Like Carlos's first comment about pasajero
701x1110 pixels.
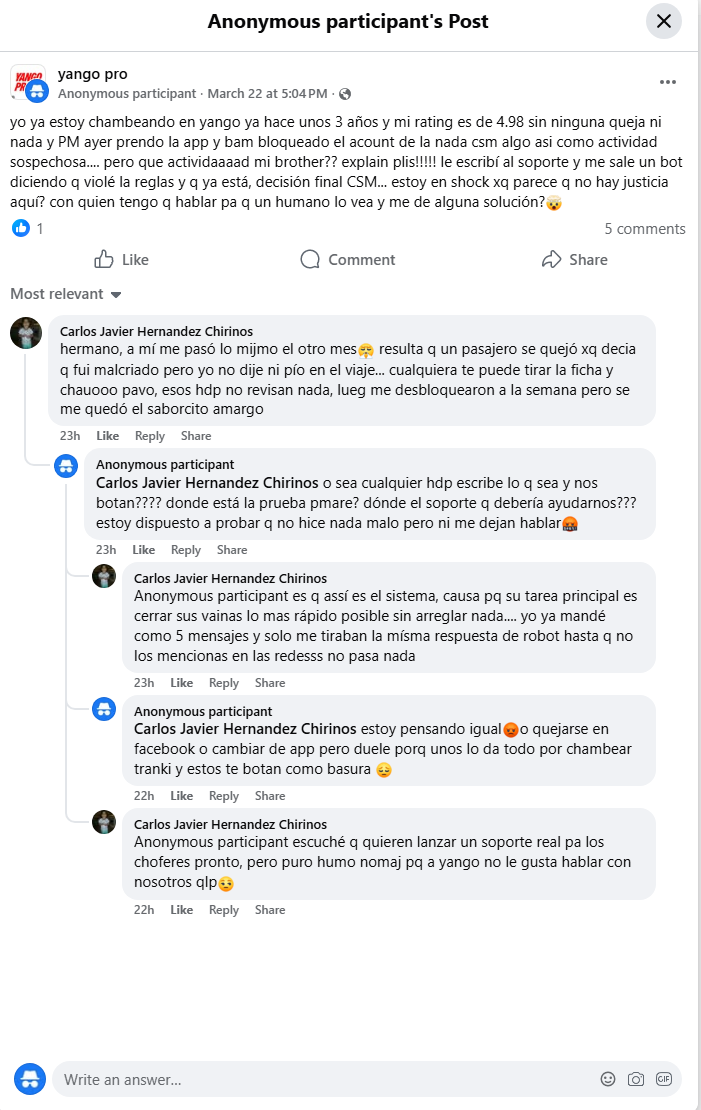point(107,436)
